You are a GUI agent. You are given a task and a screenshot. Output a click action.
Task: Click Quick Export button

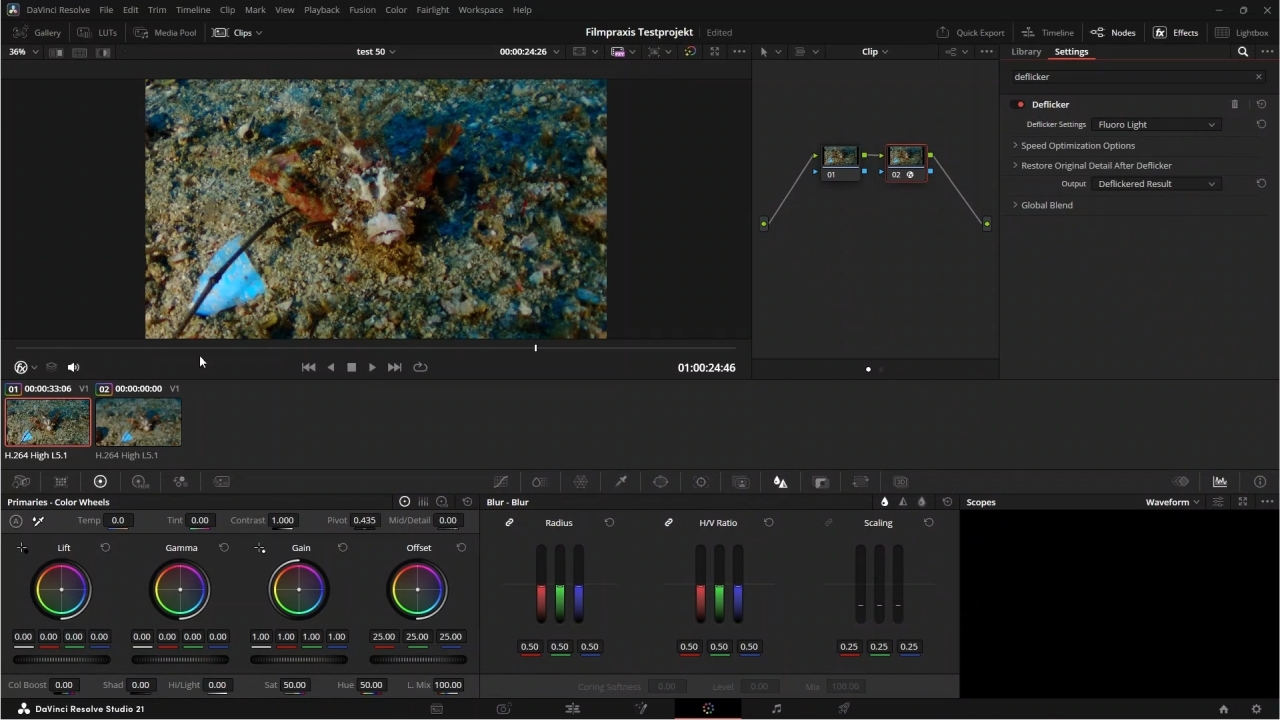pyautogui.click(x=970, y=32)
